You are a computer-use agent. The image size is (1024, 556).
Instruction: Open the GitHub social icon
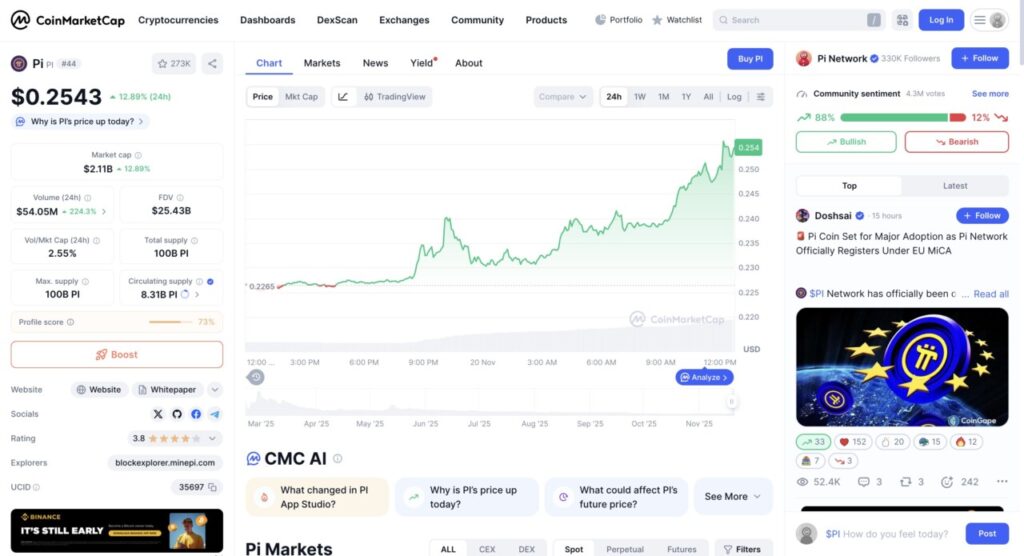coord(177,414)
